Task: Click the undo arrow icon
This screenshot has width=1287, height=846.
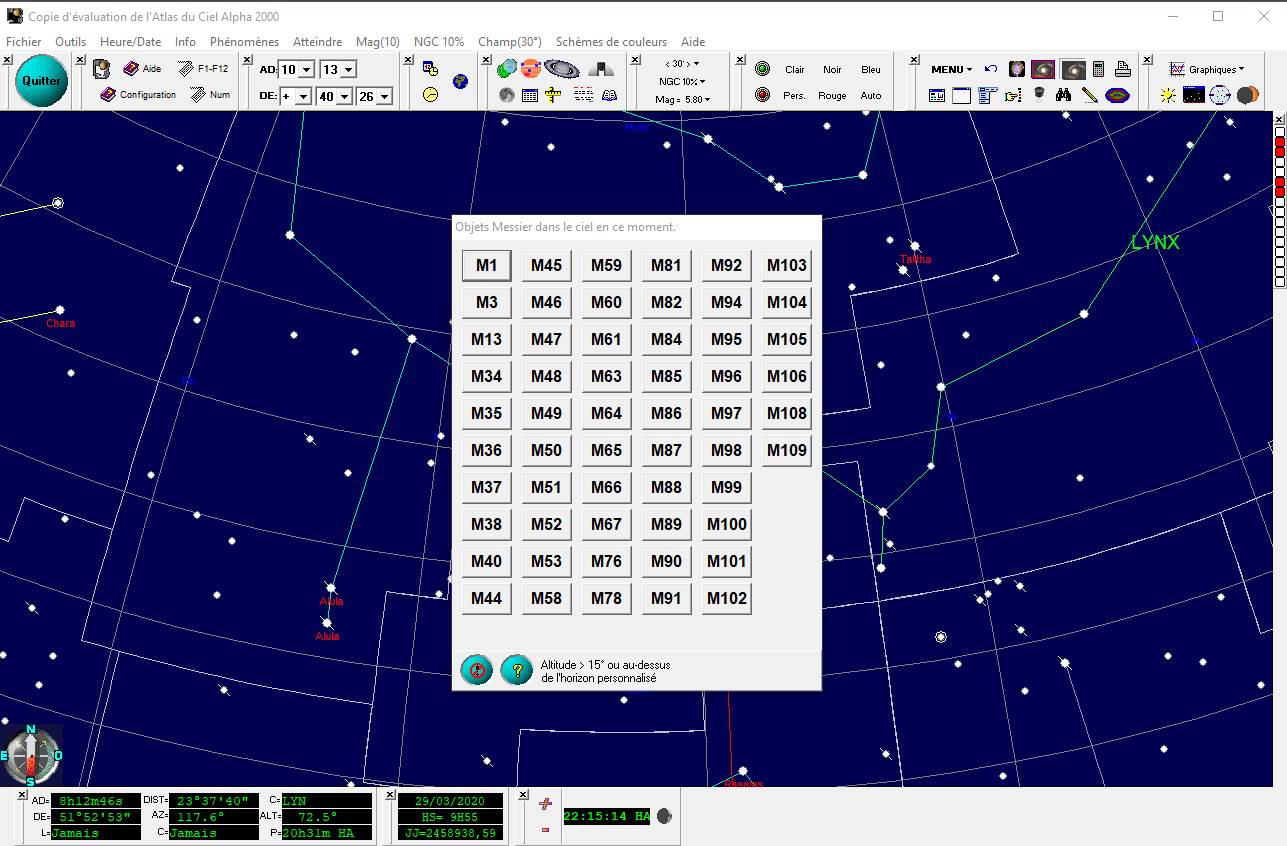Action: (991, 69)
